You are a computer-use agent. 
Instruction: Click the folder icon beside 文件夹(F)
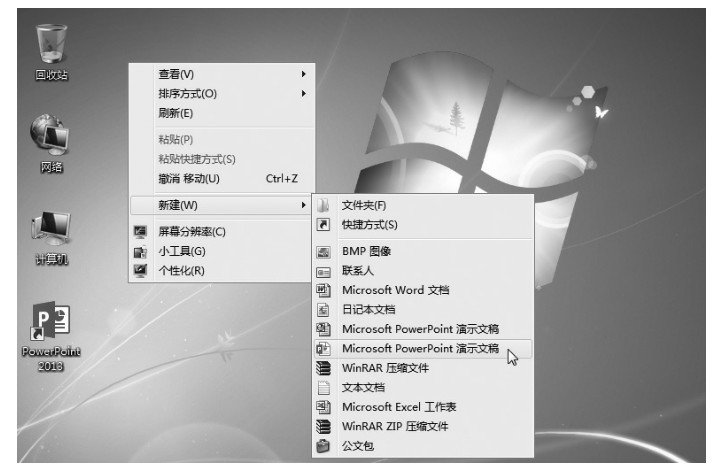point(323,206)
